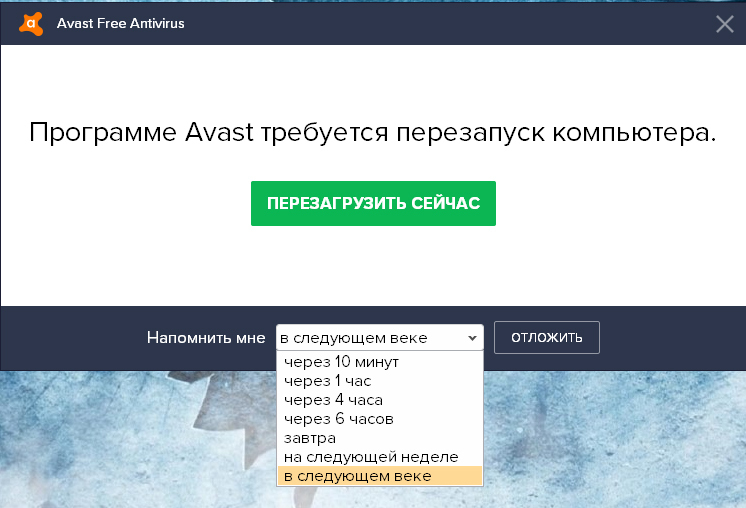Click the ПЕРЕЗАГРУЗИТЬ СЕЙЧАС button
The image size is (746, 508).
tap(373, 203)
